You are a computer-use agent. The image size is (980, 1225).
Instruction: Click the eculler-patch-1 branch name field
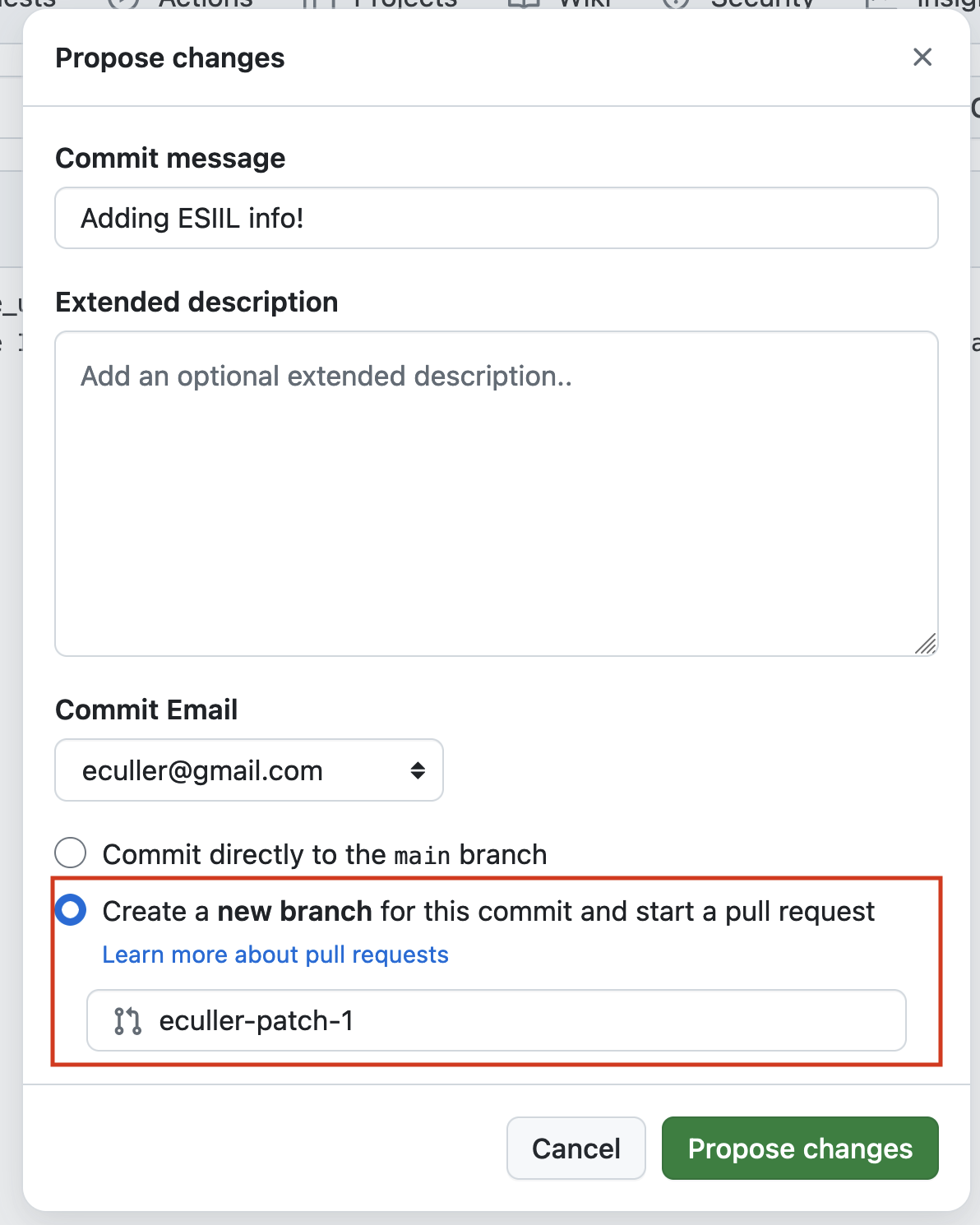point(497,1020)
